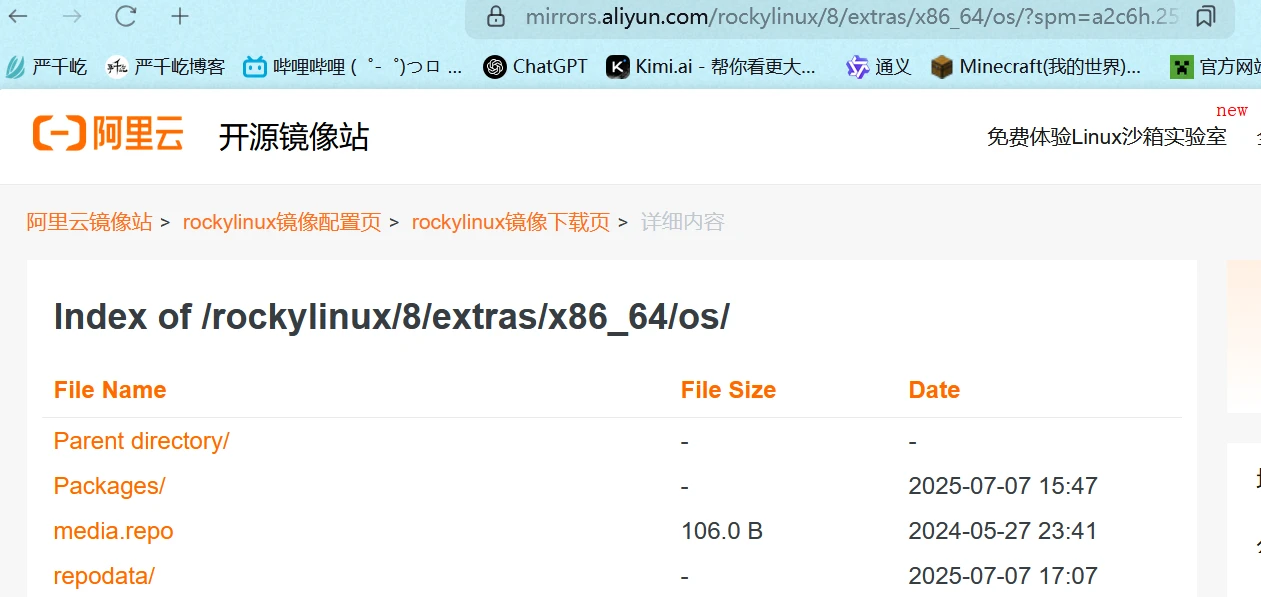This screenshot has height=597, width=1261.
Task: Open a new tab with plus icon
Action: pos(180,16)
